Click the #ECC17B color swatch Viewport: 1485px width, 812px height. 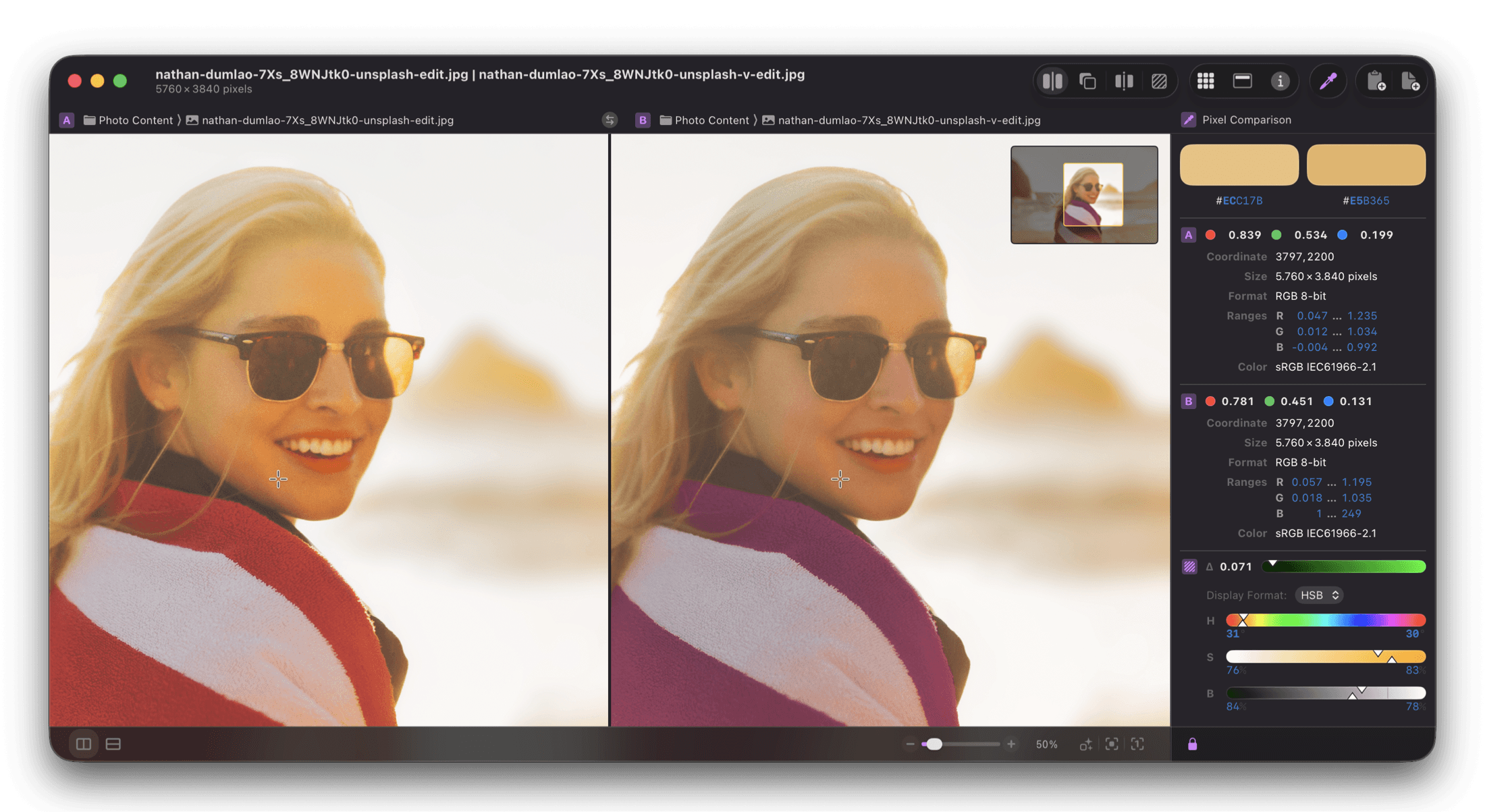(x=1239, y=165)
